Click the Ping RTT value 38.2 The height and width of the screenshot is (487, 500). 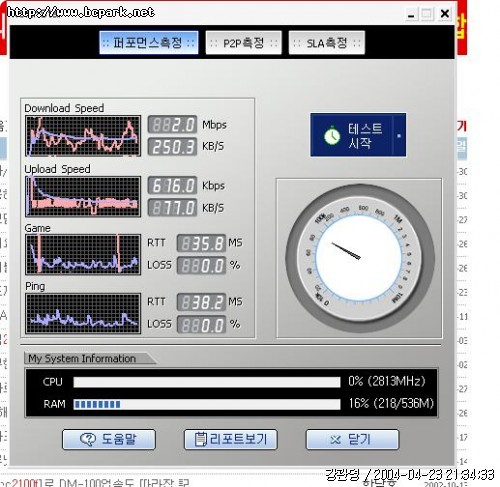click(201, 302)
